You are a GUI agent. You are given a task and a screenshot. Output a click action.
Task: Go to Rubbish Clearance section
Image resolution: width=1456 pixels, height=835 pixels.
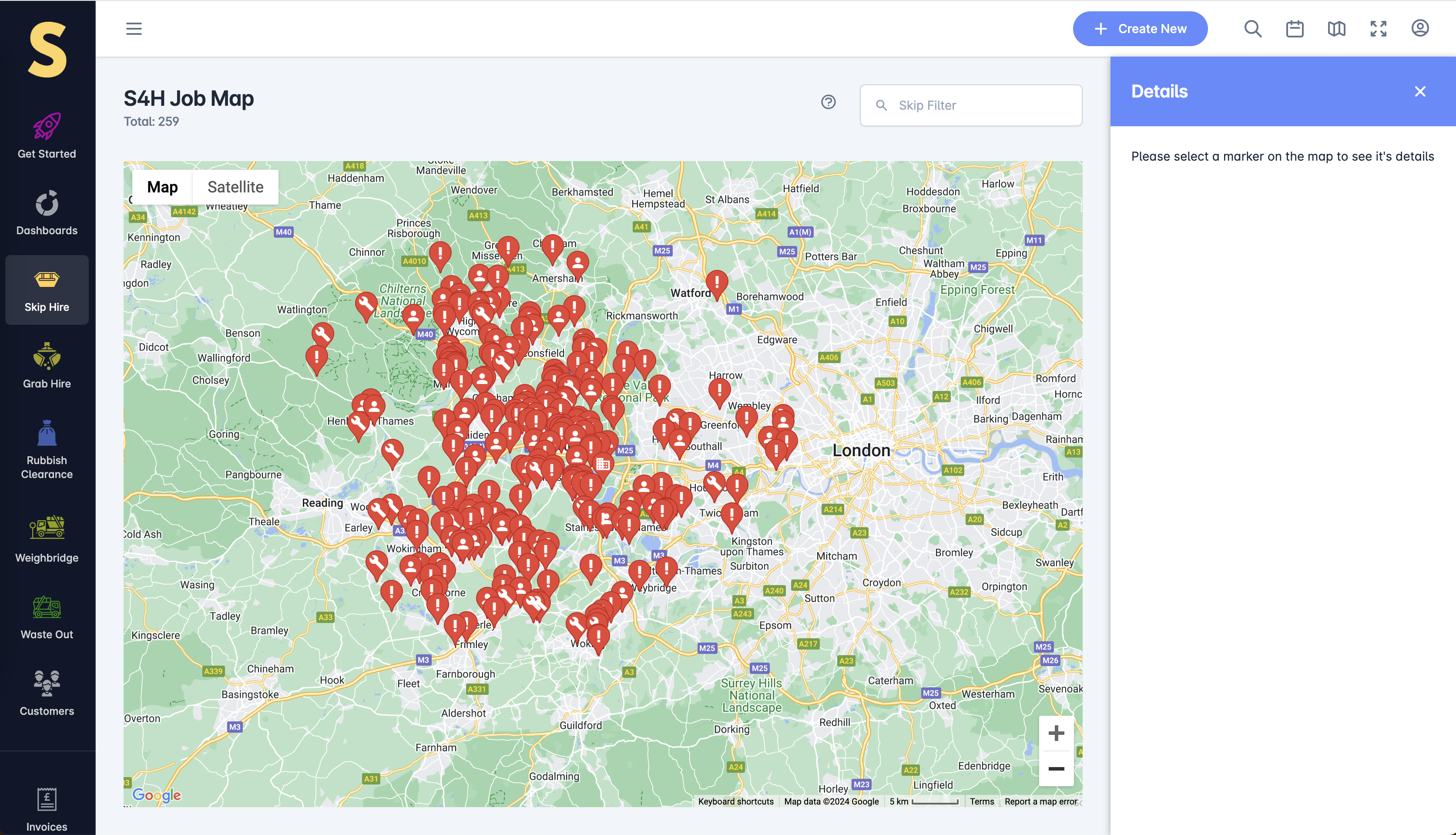pyautogui.click(x=47, y=450)
